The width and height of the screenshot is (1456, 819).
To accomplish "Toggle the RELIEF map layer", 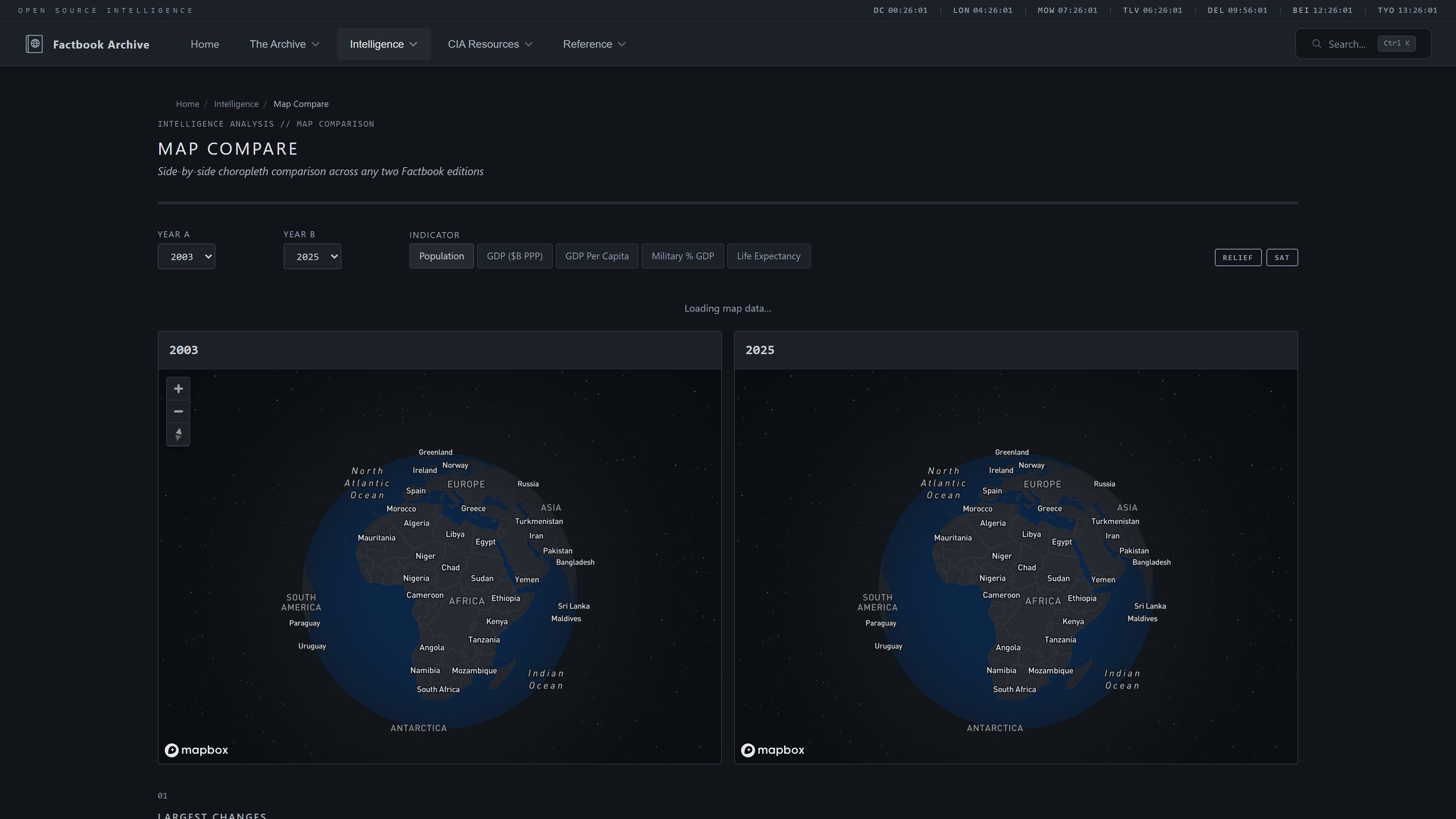I will click(x=1237, y=258).
